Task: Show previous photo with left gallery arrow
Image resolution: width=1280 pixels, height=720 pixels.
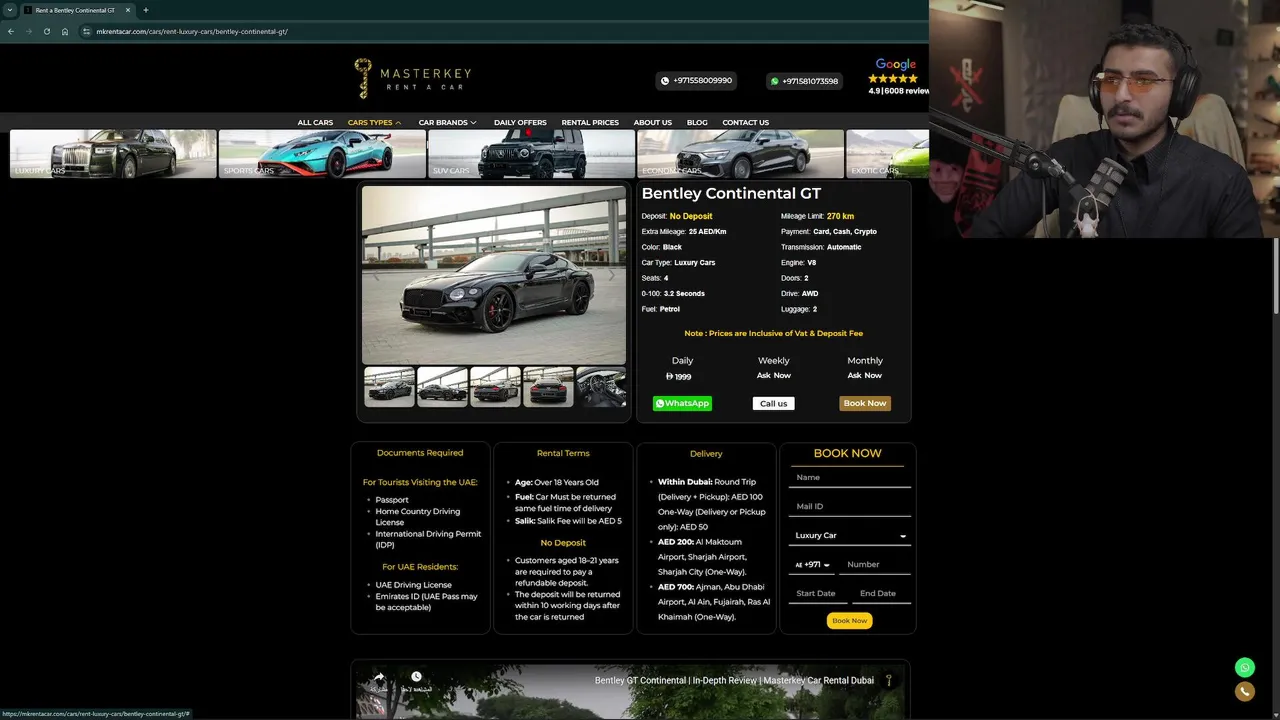Action: point(376,276)
